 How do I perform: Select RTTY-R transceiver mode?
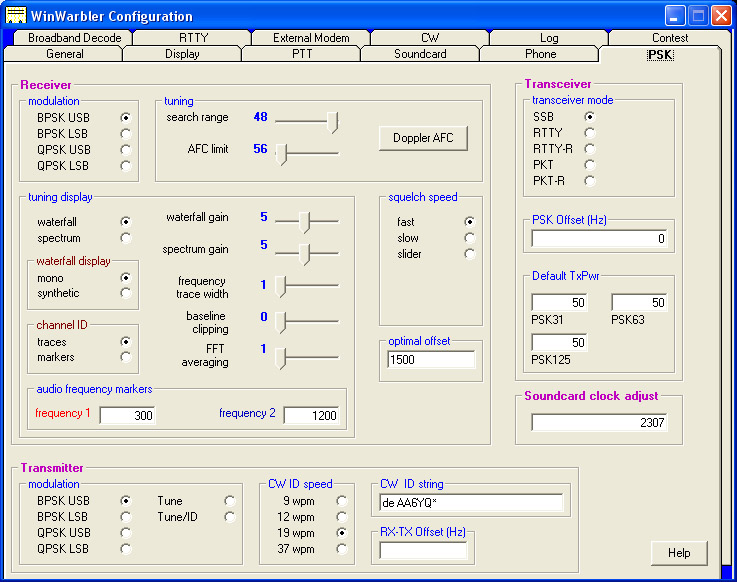coord(589,149)
